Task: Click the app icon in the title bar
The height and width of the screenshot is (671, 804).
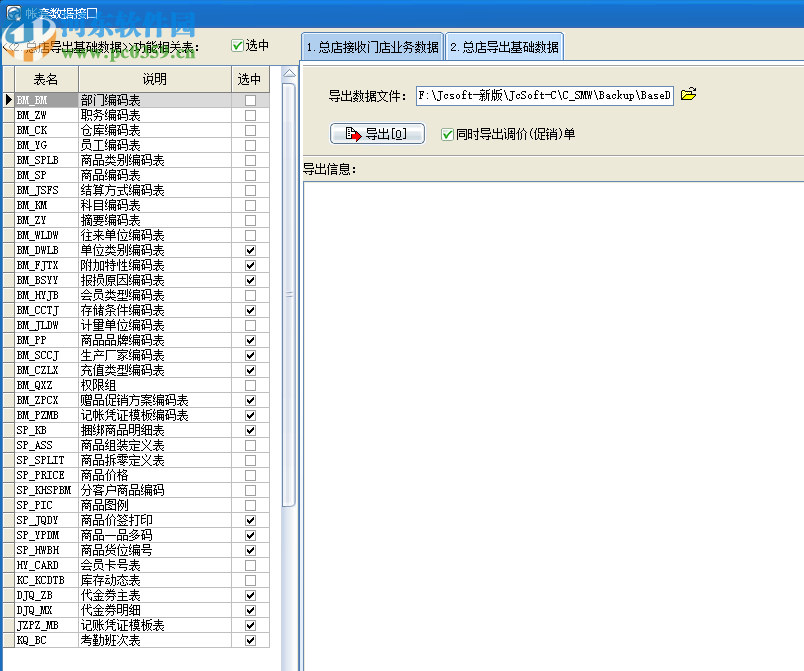Action: [14, 13]
